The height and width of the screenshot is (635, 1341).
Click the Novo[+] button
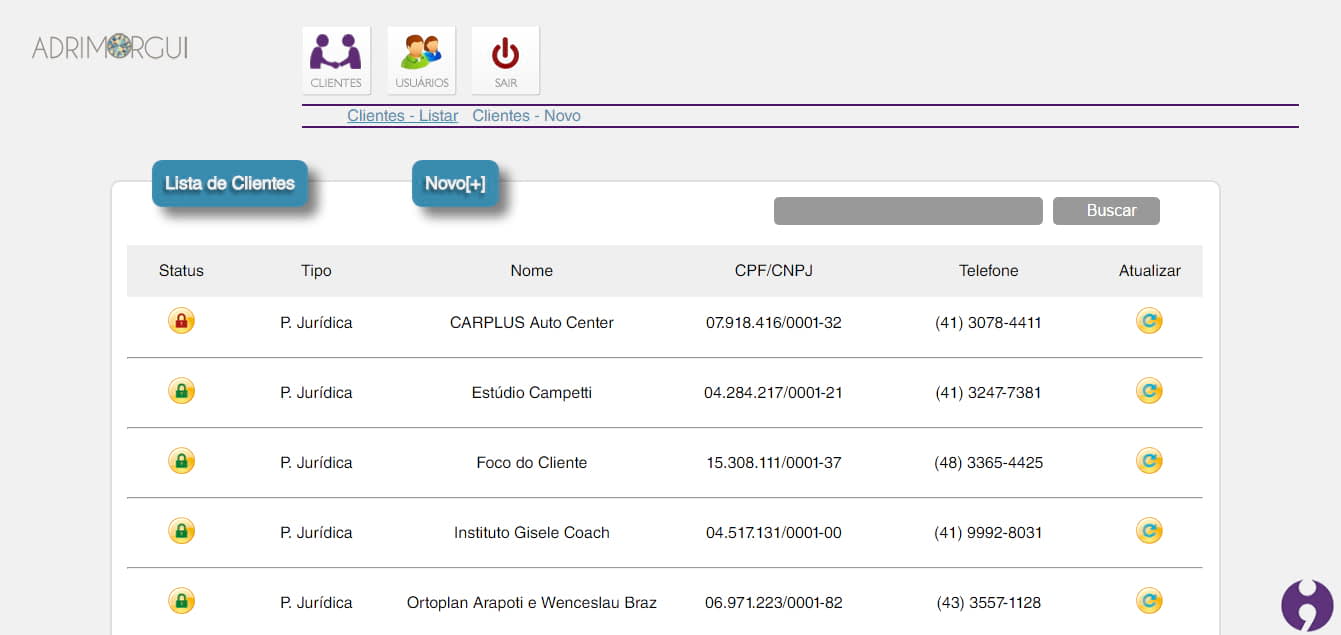(x=455, y=183)
